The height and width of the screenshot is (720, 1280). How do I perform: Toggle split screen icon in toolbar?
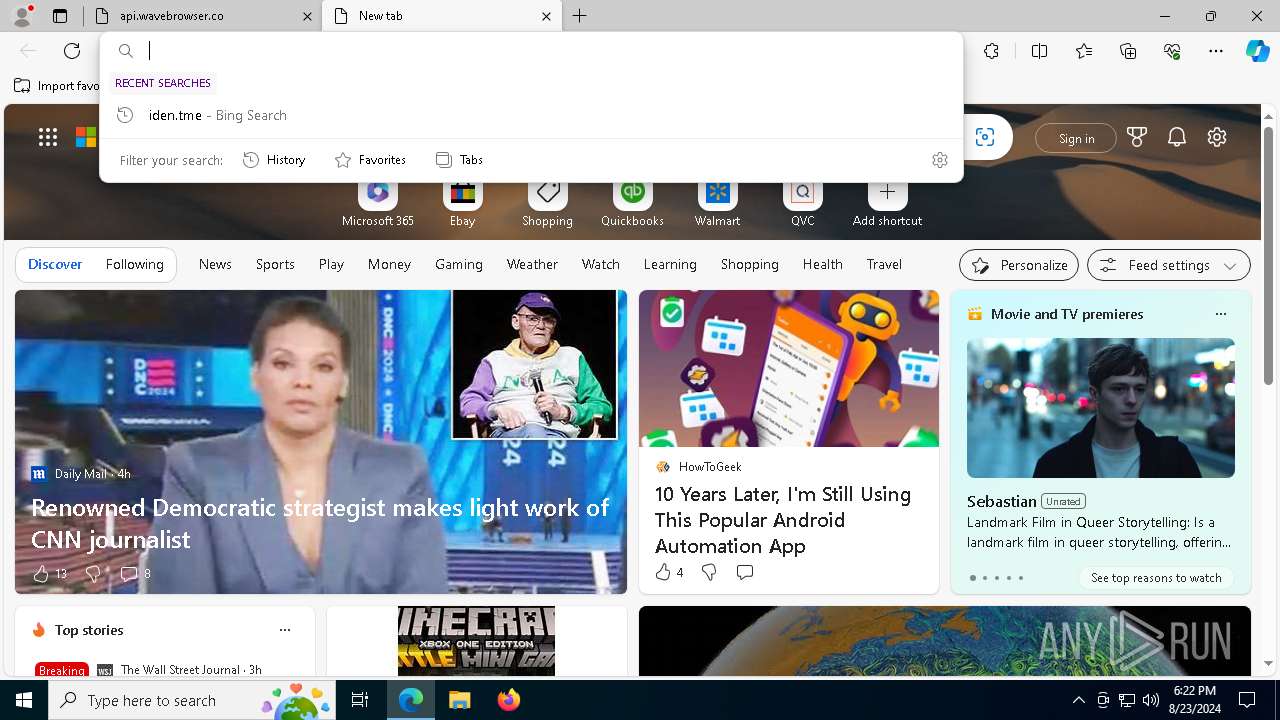click(1039, 51)
